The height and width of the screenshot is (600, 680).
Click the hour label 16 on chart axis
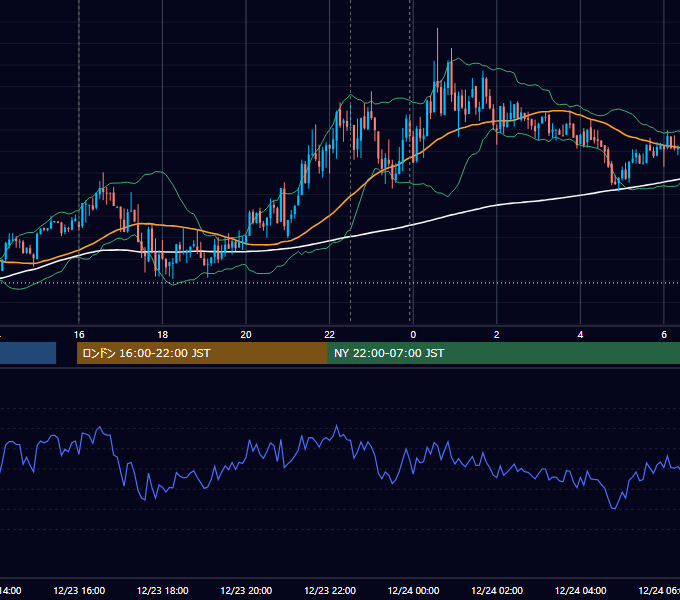click(x=79, y=335)
